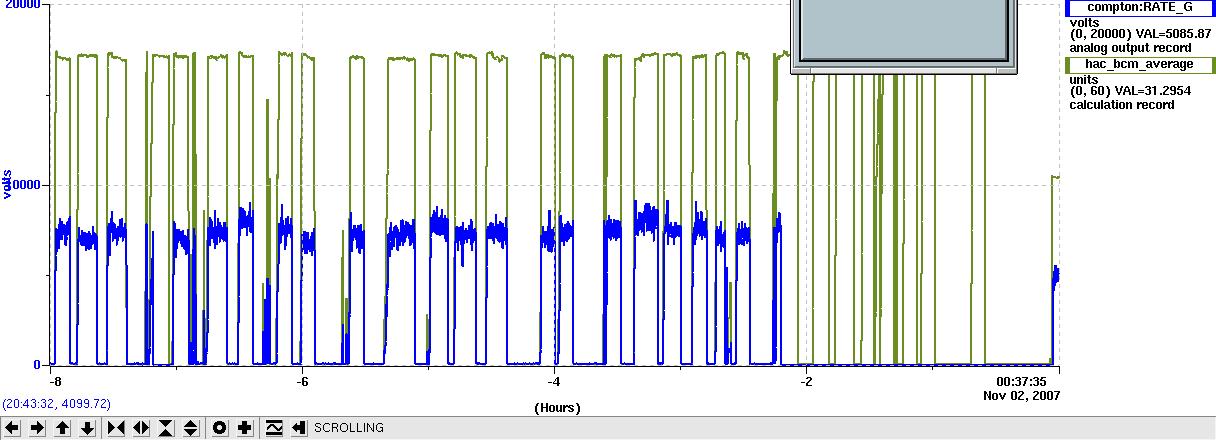This screenshot has width=1216, height=440.
Task: Click the 'Nov 02, 2007' date label
Action: click(1022, 395)
